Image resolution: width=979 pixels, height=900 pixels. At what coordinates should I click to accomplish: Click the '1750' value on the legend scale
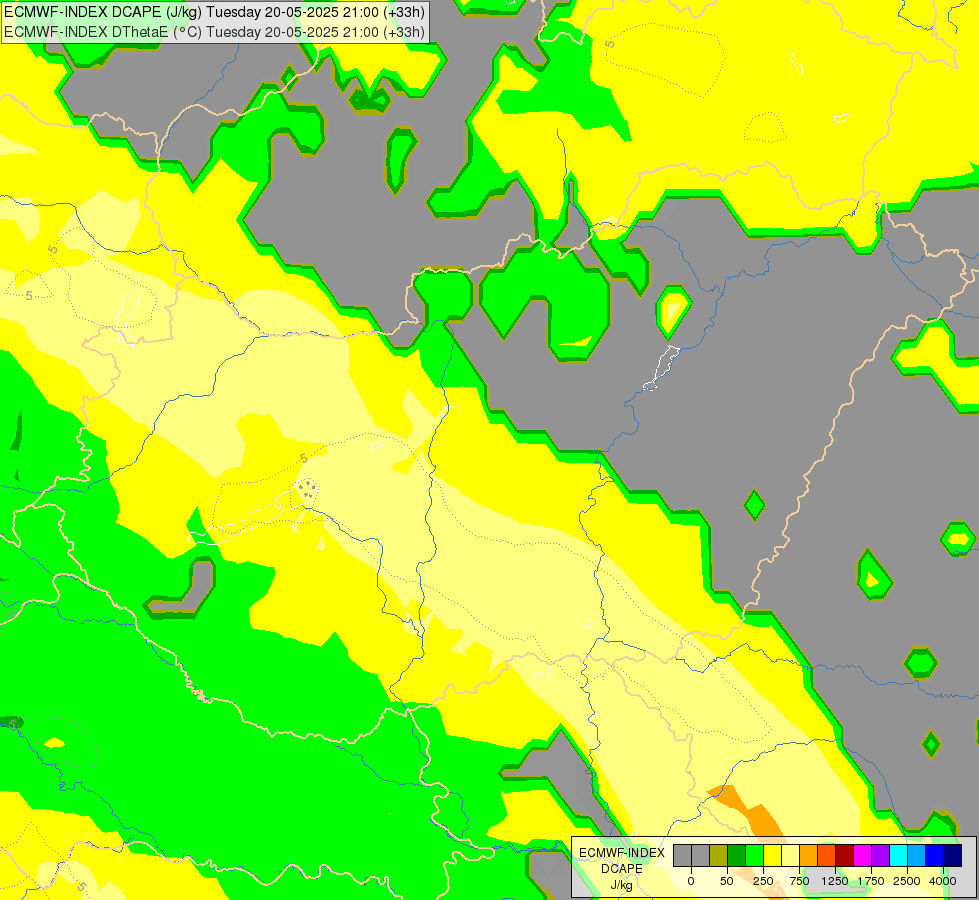pos(871,881)
